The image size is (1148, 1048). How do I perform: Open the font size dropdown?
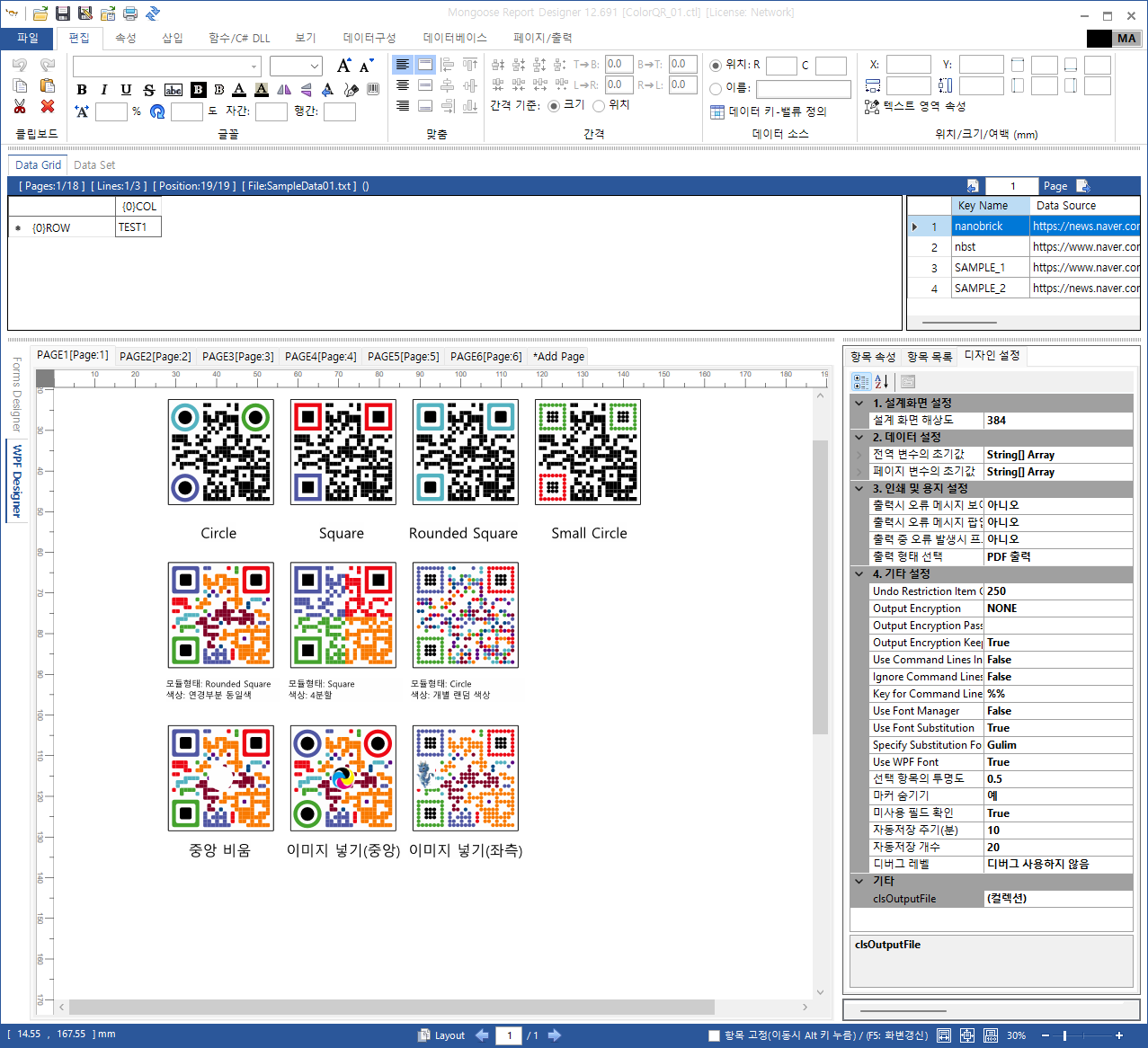pos(314,67)
